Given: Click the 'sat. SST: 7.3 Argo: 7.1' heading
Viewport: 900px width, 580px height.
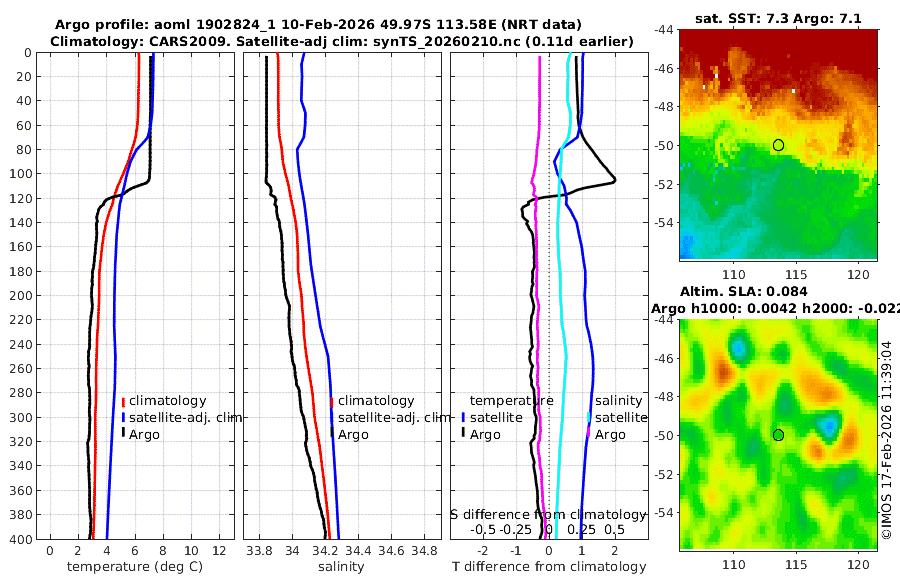Looking at the screenshot, I should (x=778, y=18).
